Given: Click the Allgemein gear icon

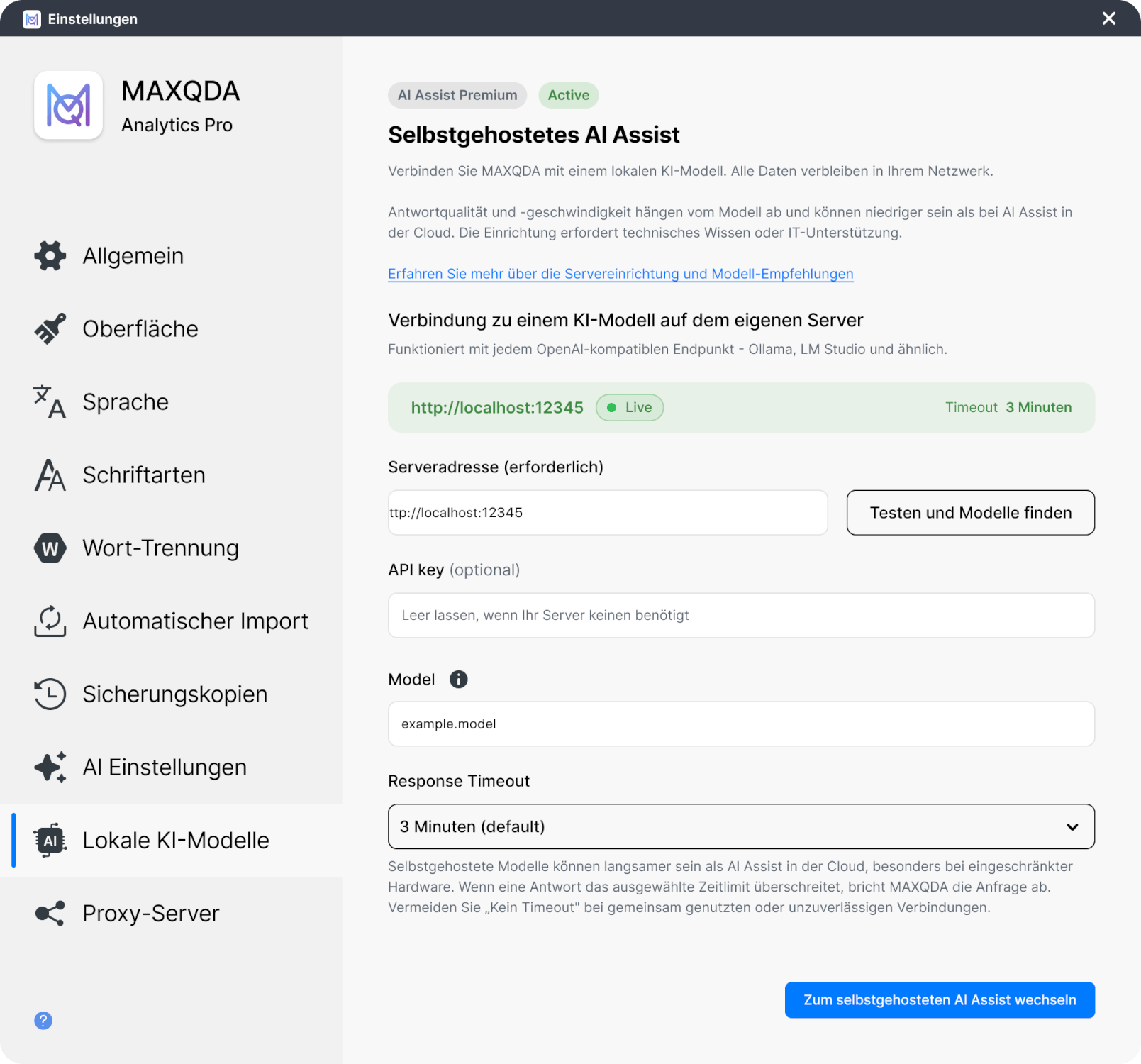Looking at the screenshot, I should point(50,256).
